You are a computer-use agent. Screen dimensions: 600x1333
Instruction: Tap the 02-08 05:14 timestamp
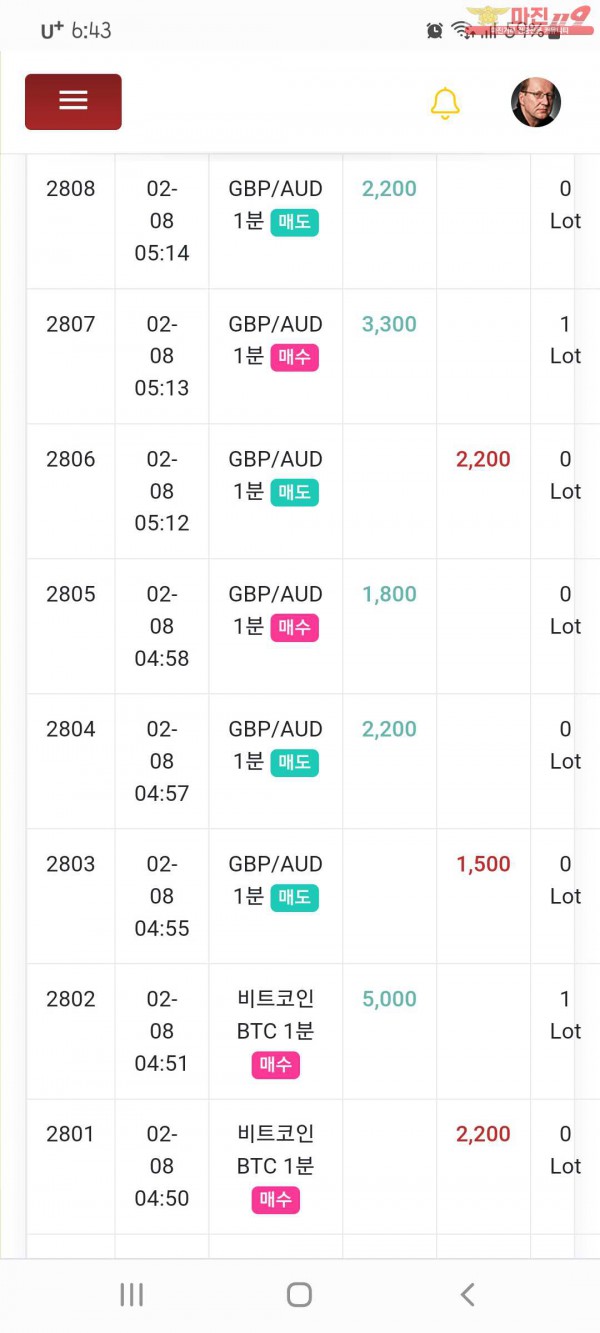click(x=161, y=221)
